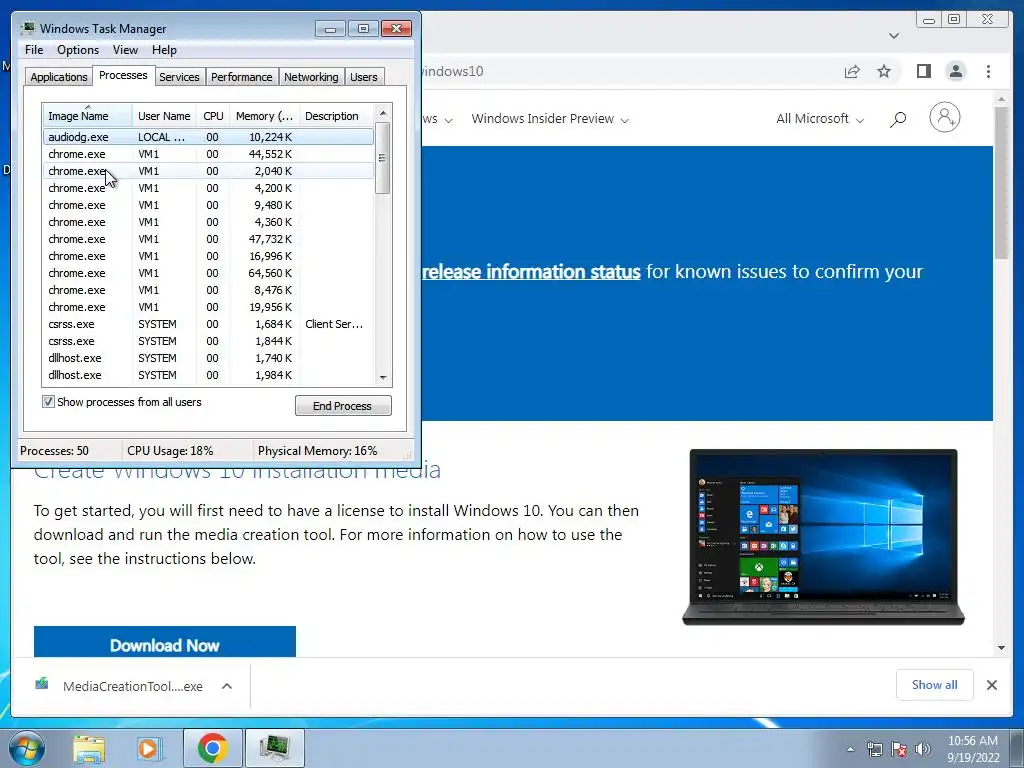This screenshot has width=1024, height=768.
Task: Expand the MediaCreationTool download options arrow
Action: (227, 686)
